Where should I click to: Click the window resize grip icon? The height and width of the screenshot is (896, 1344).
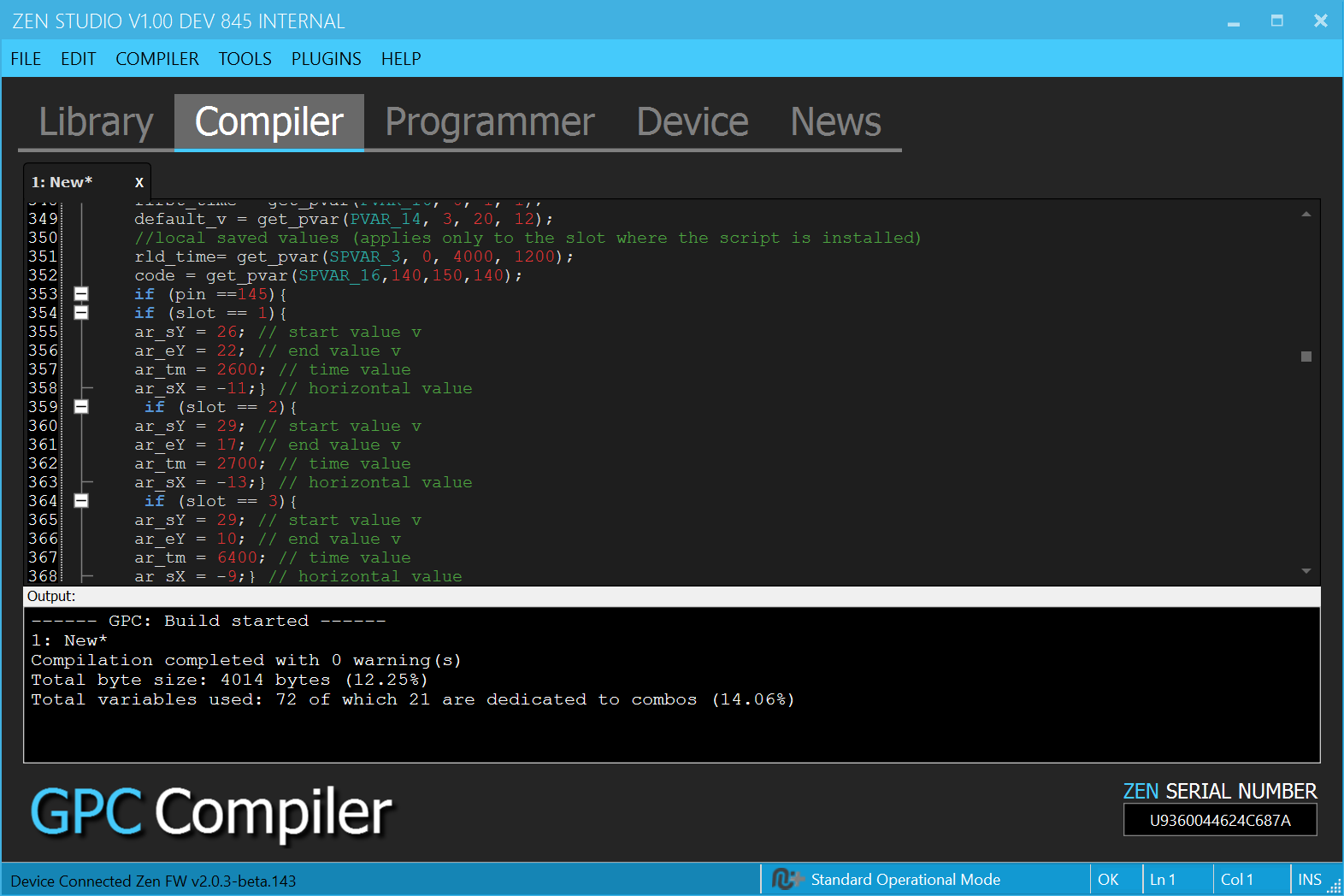click(x=1334, y=887)
